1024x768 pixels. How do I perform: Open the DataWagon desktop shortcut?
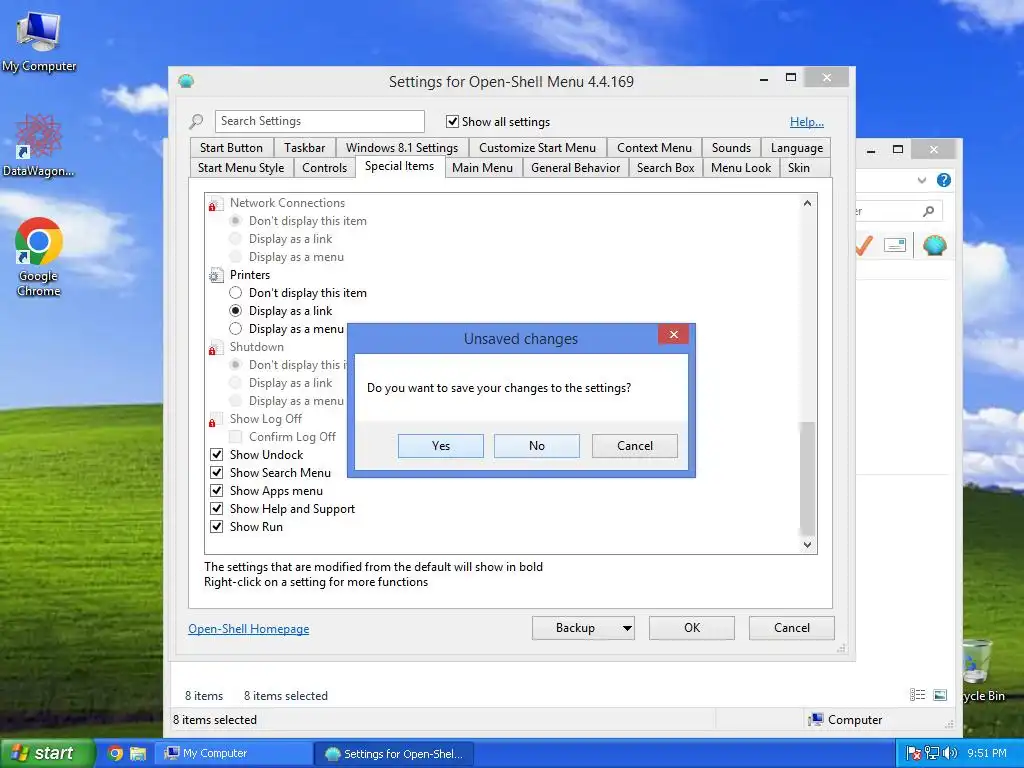pos(39,145)
